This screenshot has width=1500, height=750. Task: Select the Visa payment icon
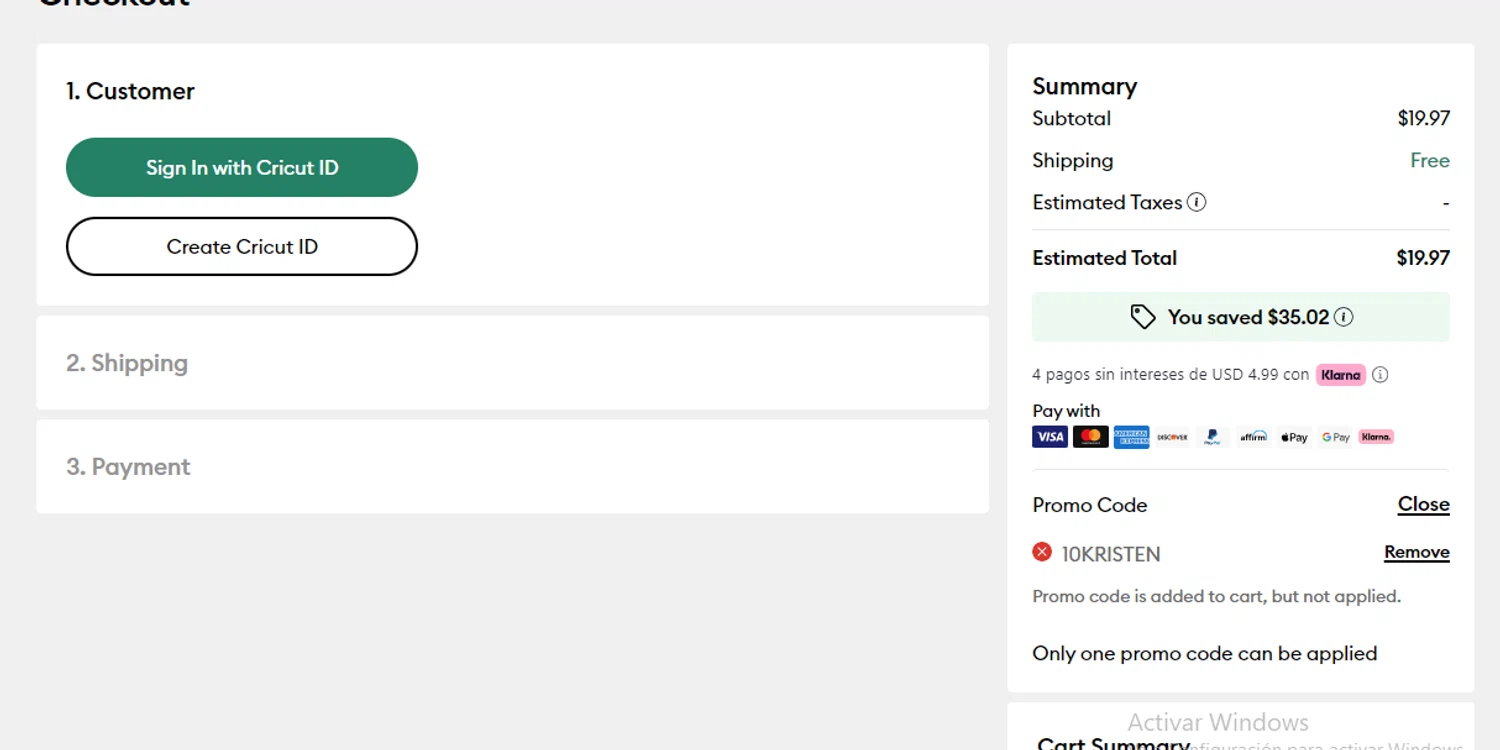1050,437
